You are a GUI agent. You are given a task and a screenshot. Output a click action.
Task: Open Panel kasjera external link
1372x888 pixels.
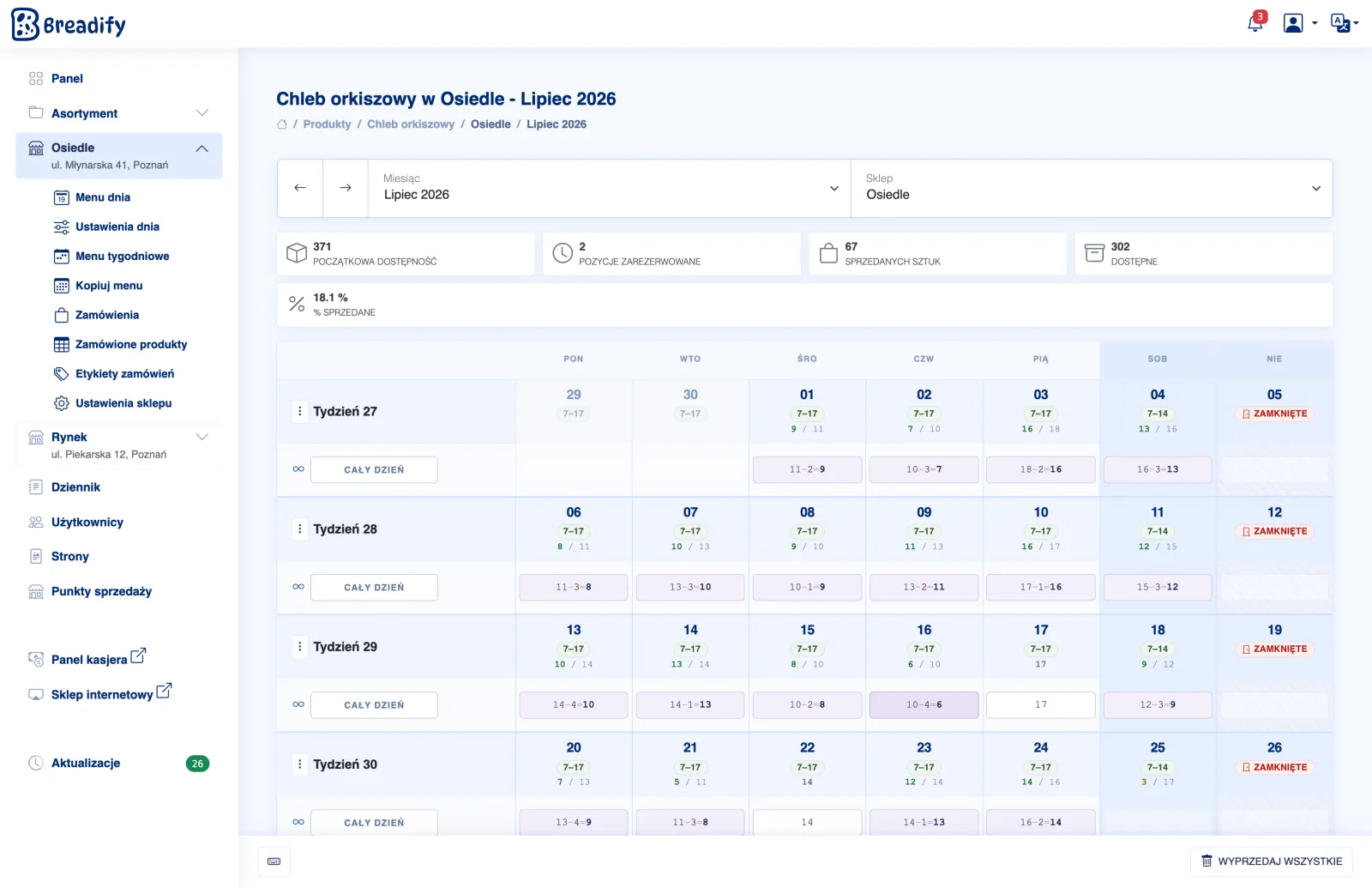(x=87, y=658)
